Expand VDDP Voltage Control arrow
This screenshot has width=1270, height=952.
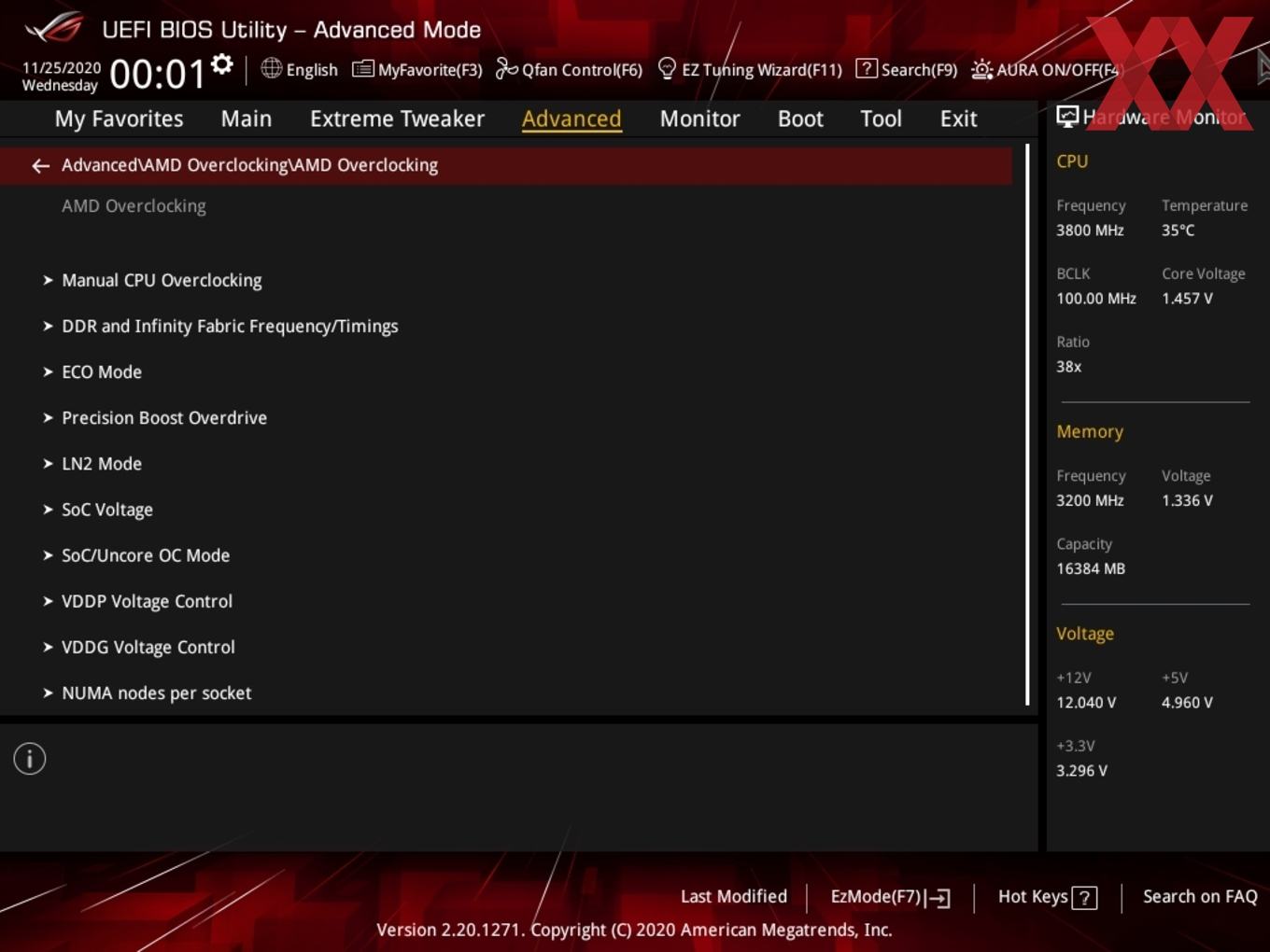[48, 601]
